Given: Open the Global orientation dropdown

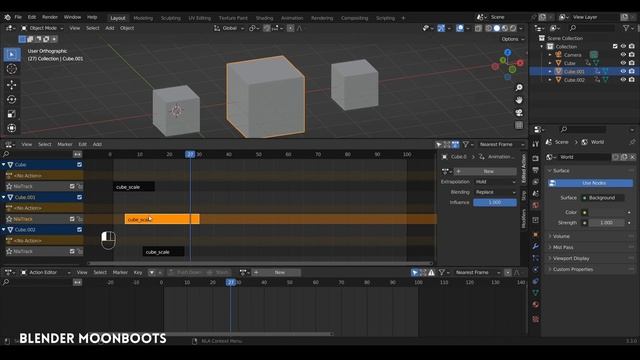Looking at the screenshot, I should 229,28.
